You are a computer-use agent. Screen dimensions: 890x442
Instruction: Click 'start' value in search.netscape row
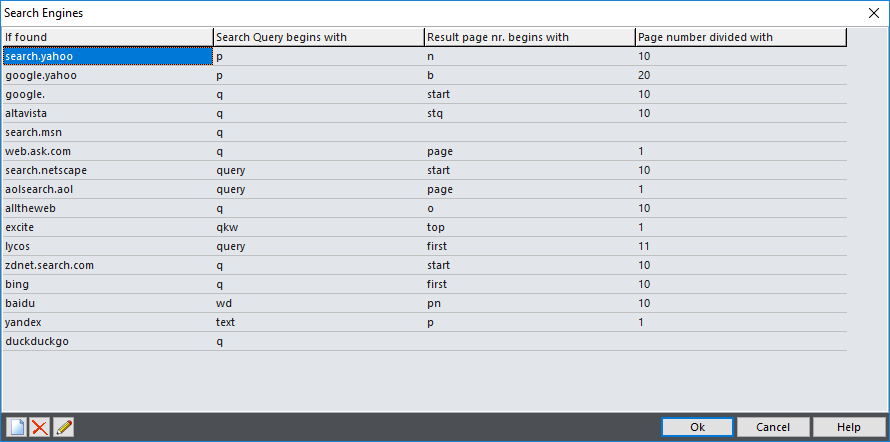pos(439,170)
